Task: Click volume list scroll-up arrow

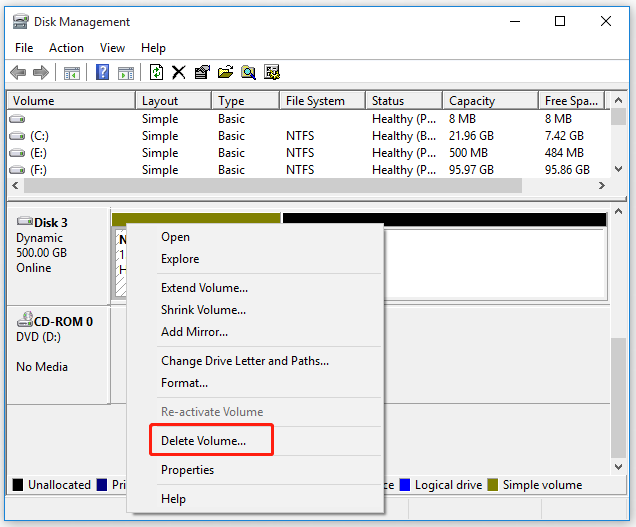Action: pos(618,100)
